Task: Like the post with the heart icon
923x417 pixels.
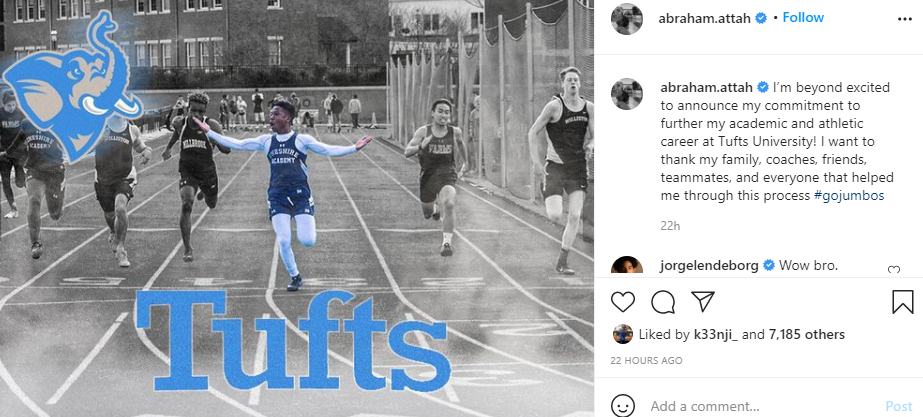Action: click(x=623, y=302)
